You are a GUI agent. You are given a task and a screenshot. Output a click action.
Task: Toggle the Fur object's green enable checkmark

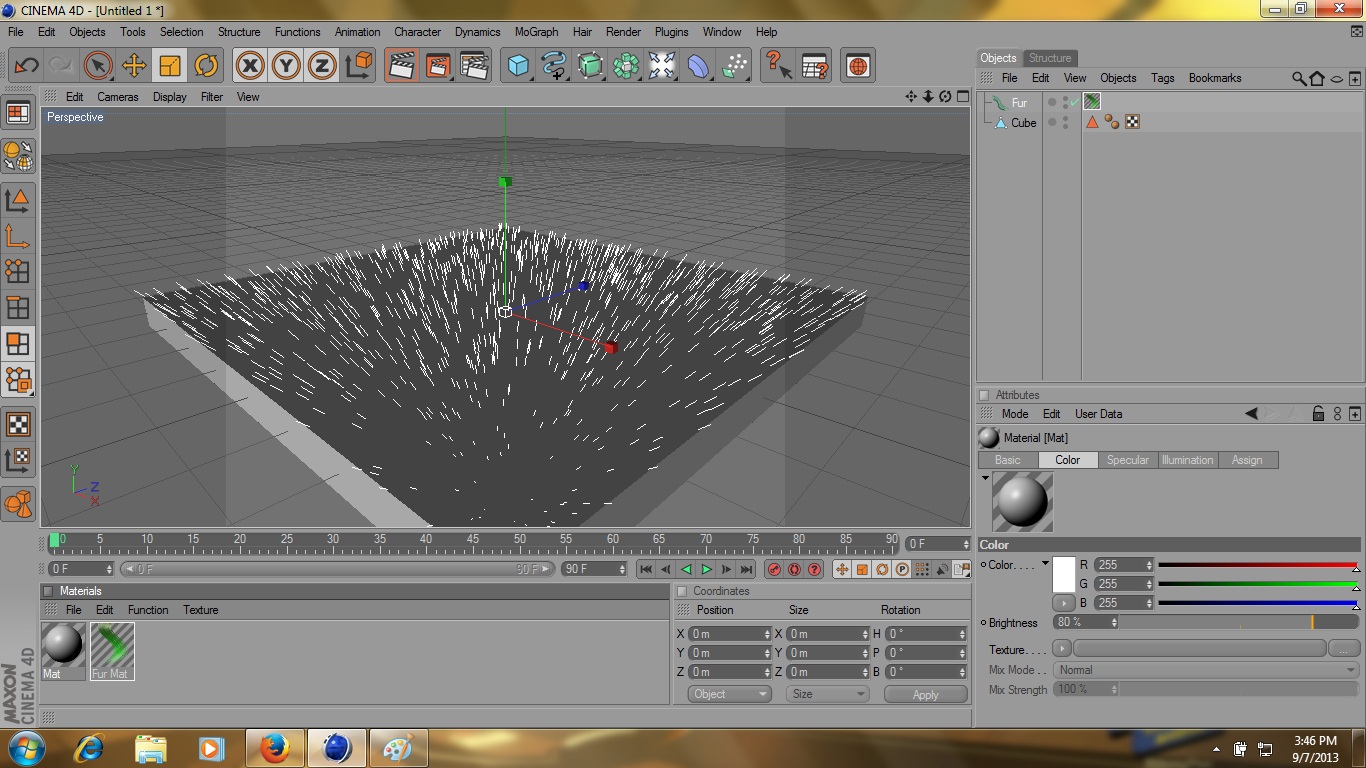(x=1077, y=101)
